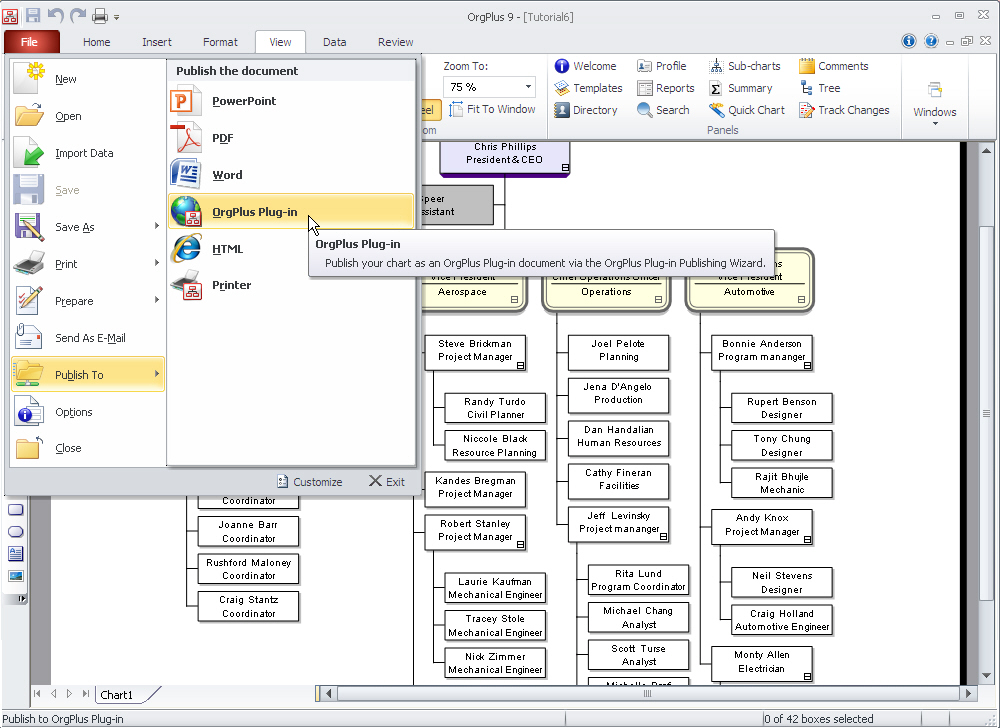Click the customize quick access toolbar arrow
The image size is (1000, 728).
[x=117, y=17]
